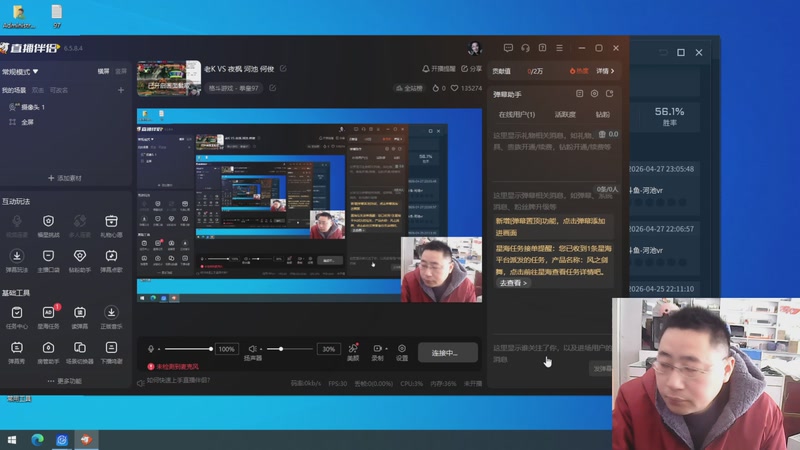Screen dimensions: 800x450
Task: Toggle 录制 recording camera icon
Action: [377, 348]
